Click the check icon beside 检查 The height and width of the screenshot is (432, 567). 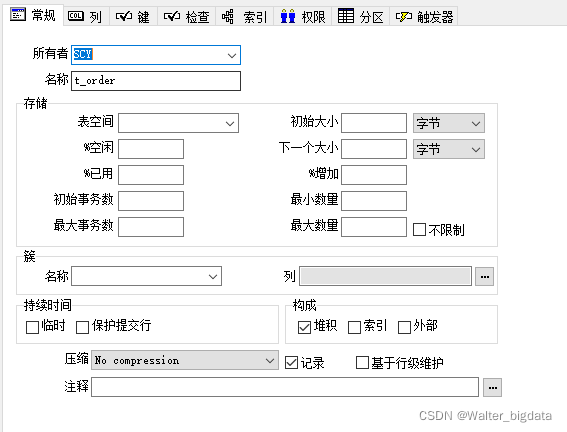172,16
